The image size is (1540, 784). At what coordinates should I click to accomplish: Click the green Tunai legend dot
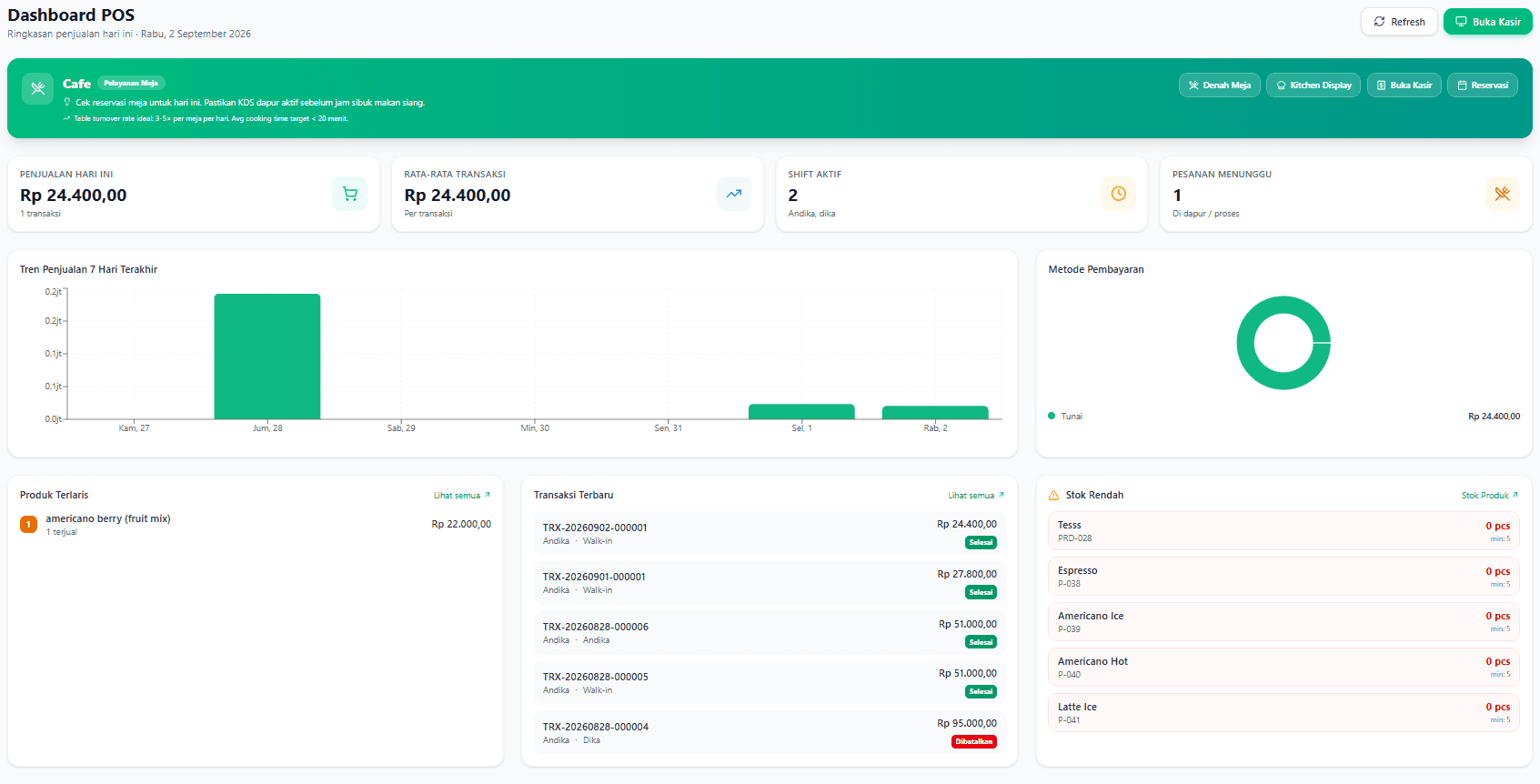point(1052,416)
